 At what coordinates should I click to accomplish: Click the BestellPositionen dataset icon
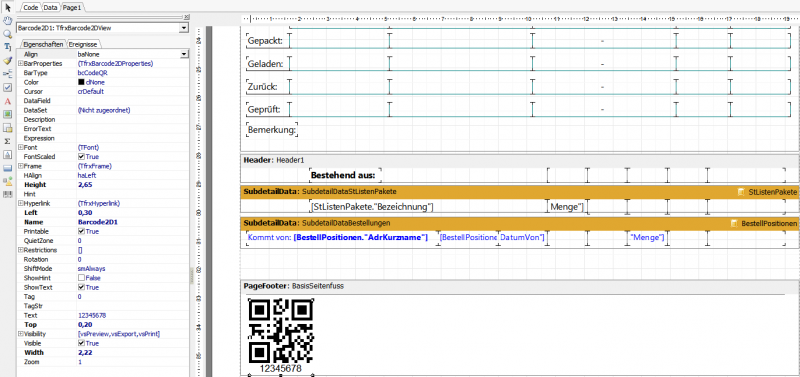(734, 223)
